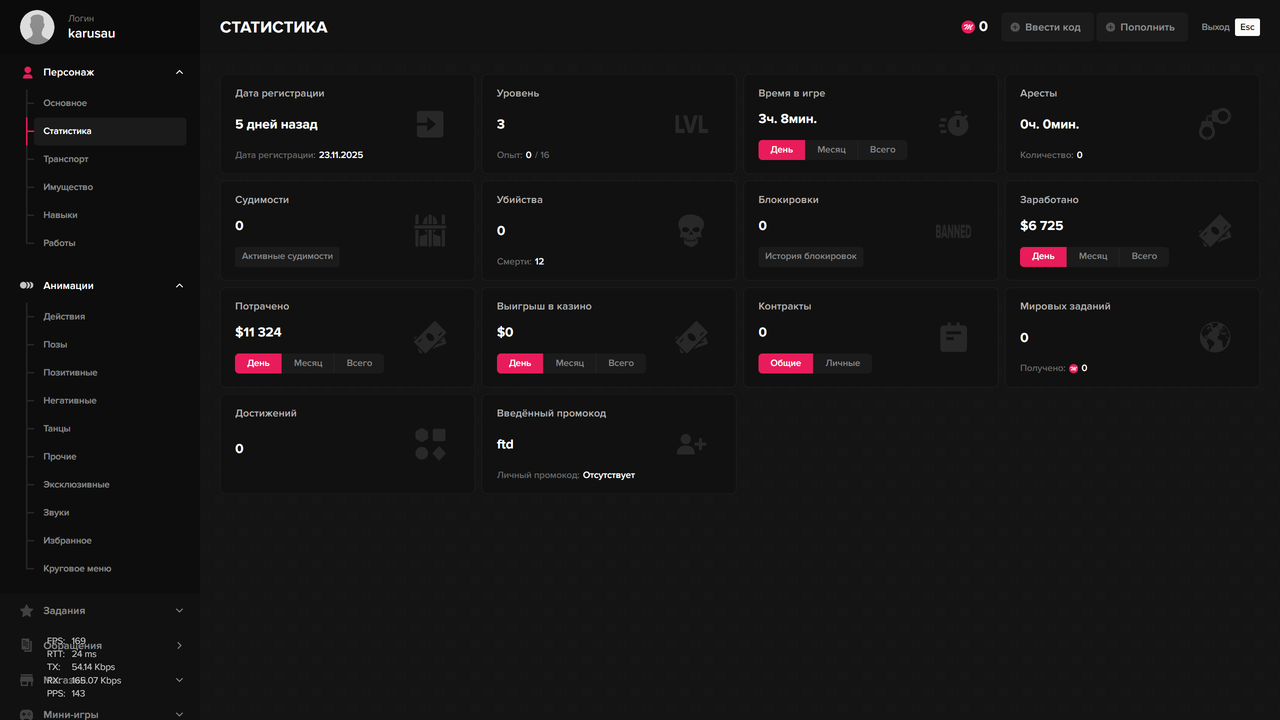Viewport: 1280px width, 720px height.
Task: Click the prison bars icon
Action: point(430,230)
